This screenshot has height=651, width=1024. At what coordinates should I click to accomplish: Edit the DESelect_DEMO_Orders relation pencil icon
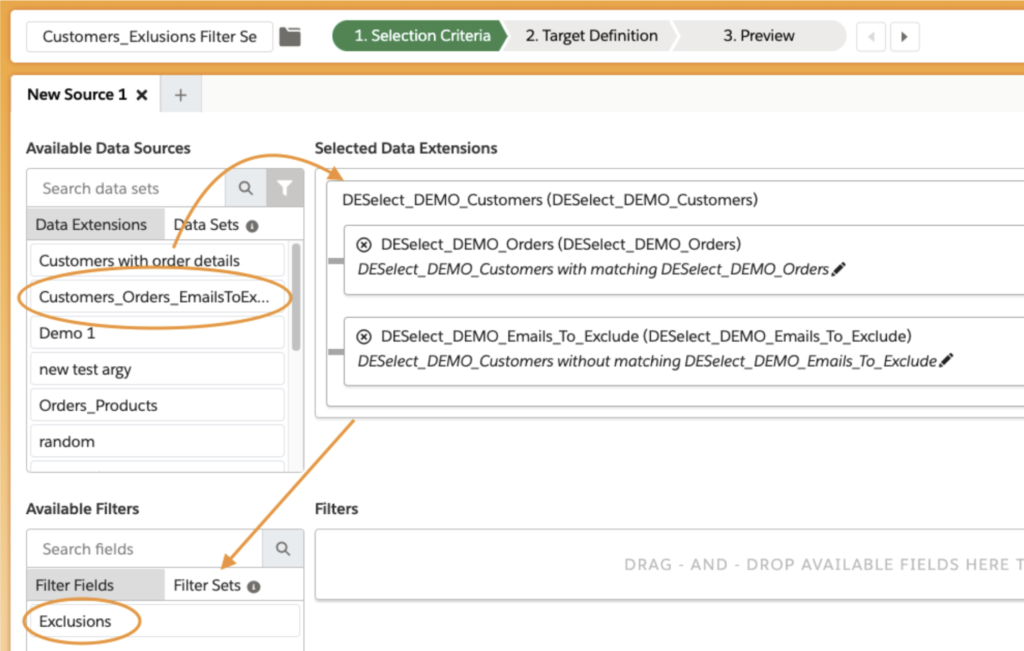839,269
